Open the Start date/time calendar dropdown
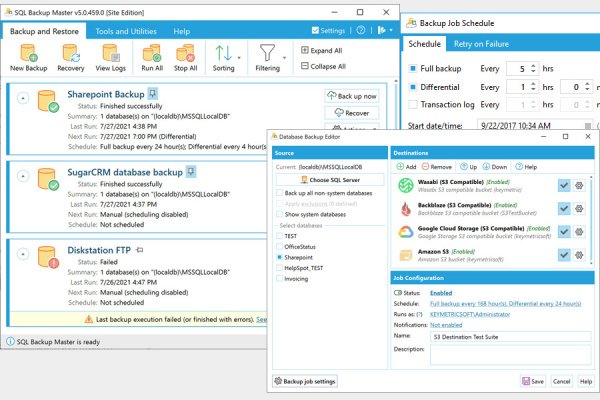 pos(588,126)
